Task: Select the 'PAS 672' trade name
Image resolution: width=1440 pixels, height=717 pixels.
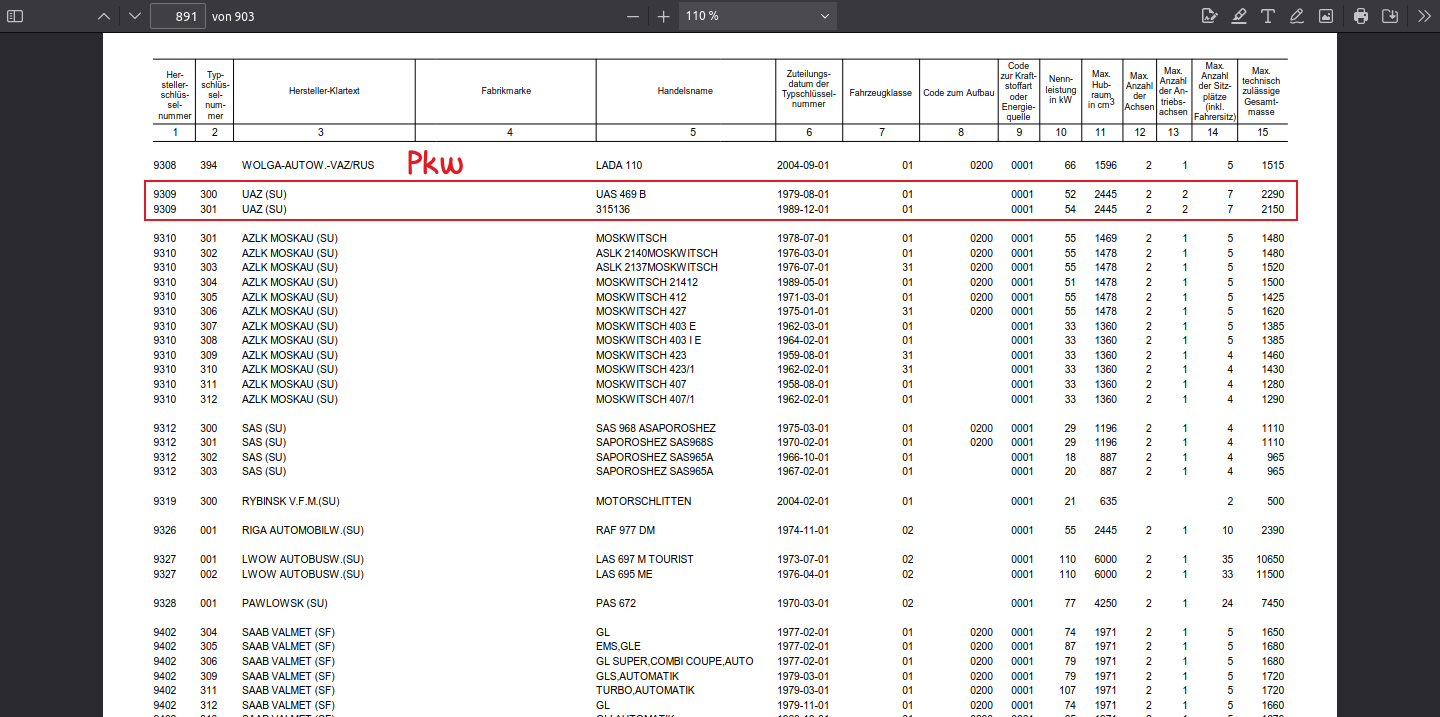Action: [x=616, y=603]
